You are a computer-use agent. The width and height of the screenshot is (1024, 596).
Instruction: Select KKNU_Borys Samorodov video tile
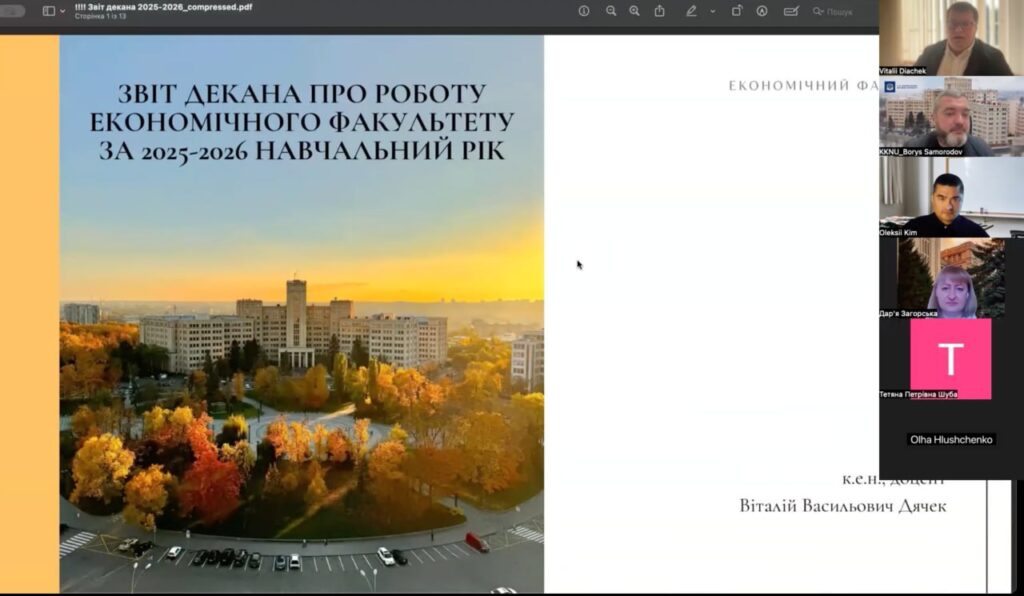tap(951, 116)
